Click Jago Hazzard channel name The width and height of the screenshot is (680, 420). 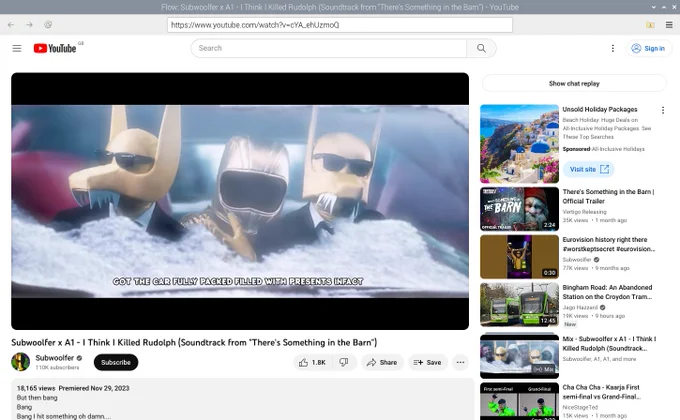(579, 307)
